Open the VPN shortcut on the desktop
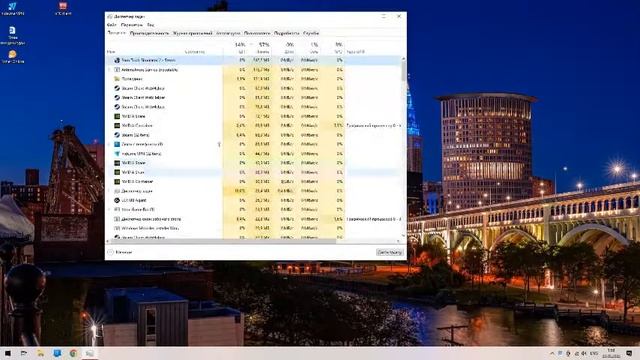This screenshot has height=360, width=640. [x=12, y=8]
